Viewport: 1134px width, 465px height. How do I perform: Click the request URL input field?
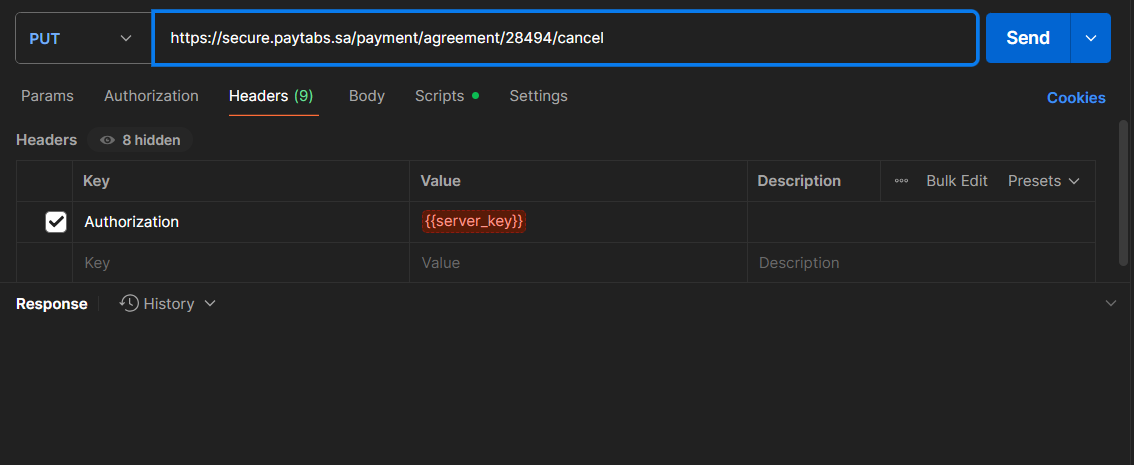tap(564, 38)
